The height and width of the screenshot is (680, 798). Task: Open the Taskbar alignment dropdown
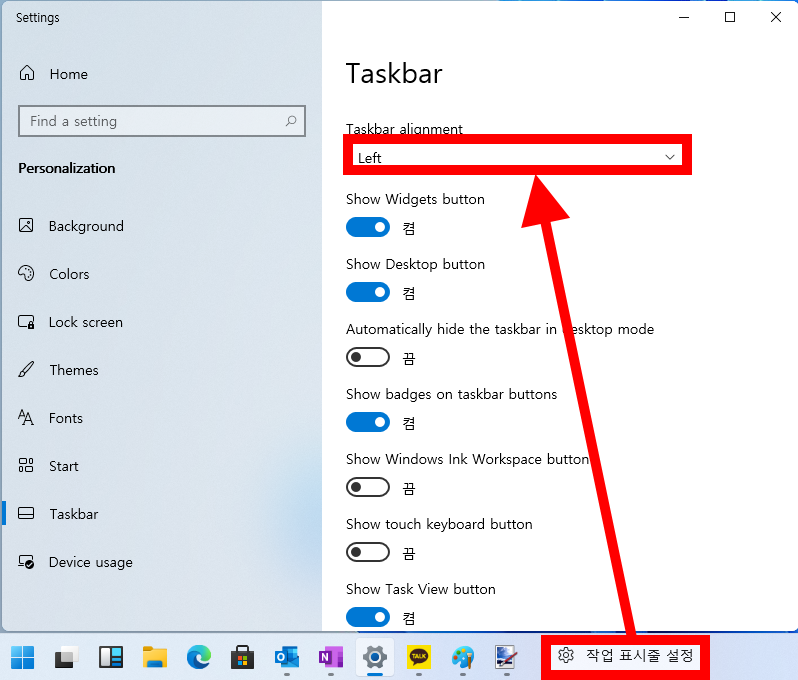coord(517,157)
